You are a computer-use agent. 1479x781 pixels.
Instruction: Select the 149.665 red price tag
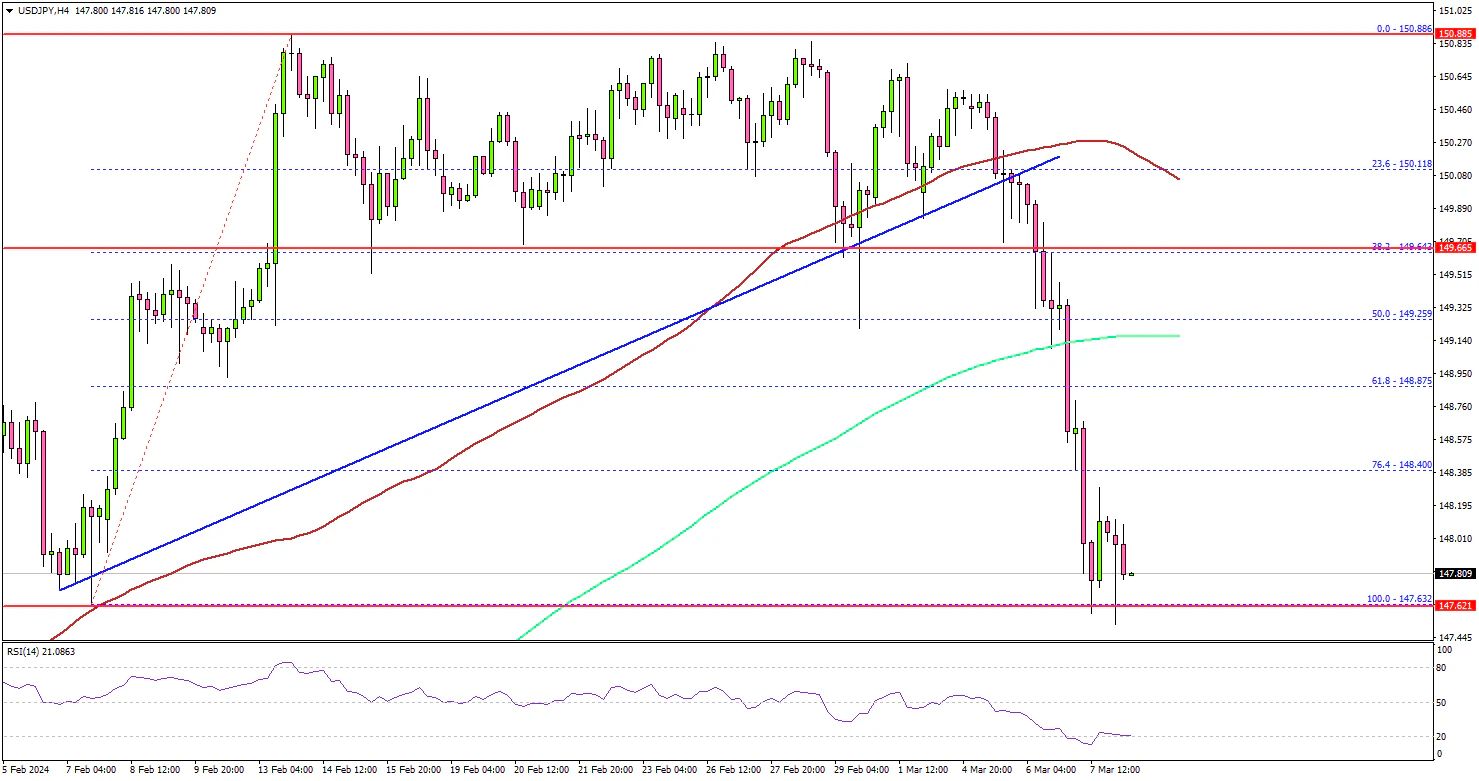pos(1456,247)
